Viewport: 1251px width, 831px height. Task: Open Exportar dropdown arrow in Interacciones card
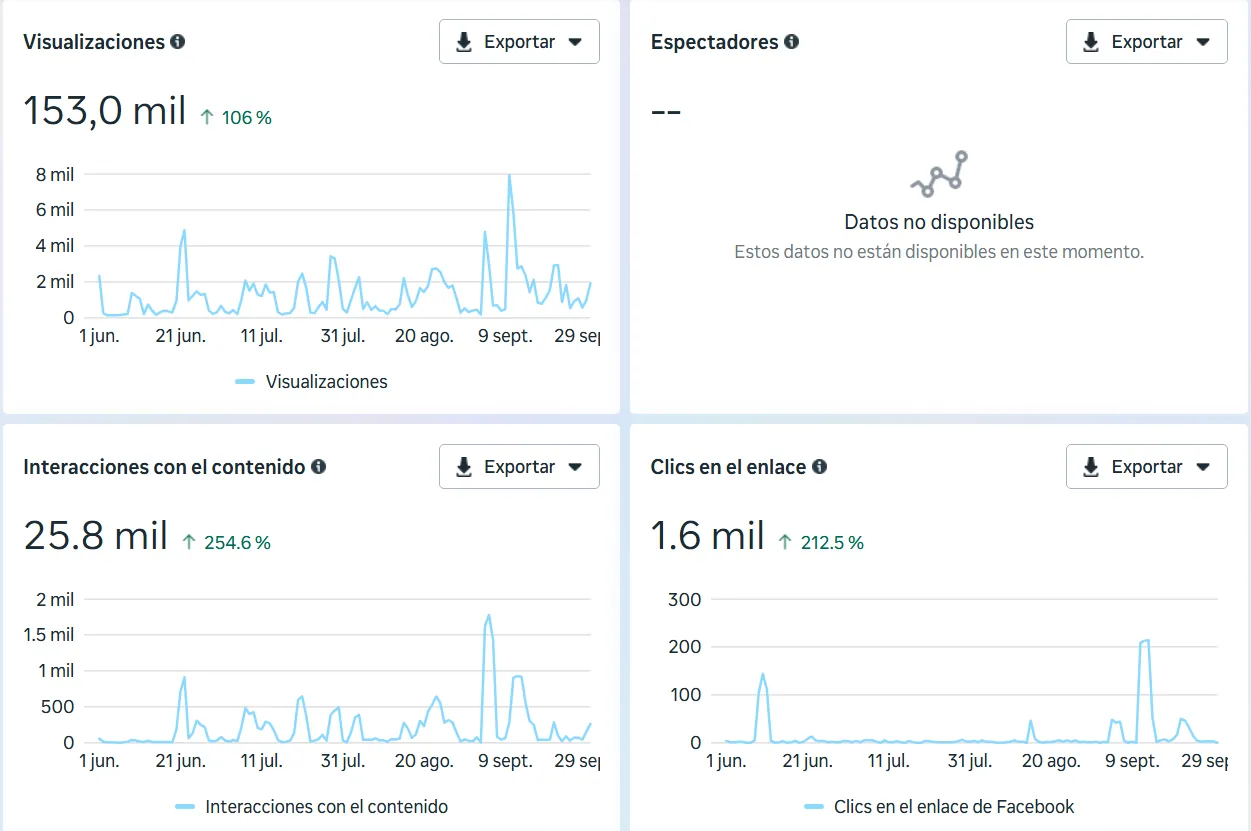pos(575,467)
